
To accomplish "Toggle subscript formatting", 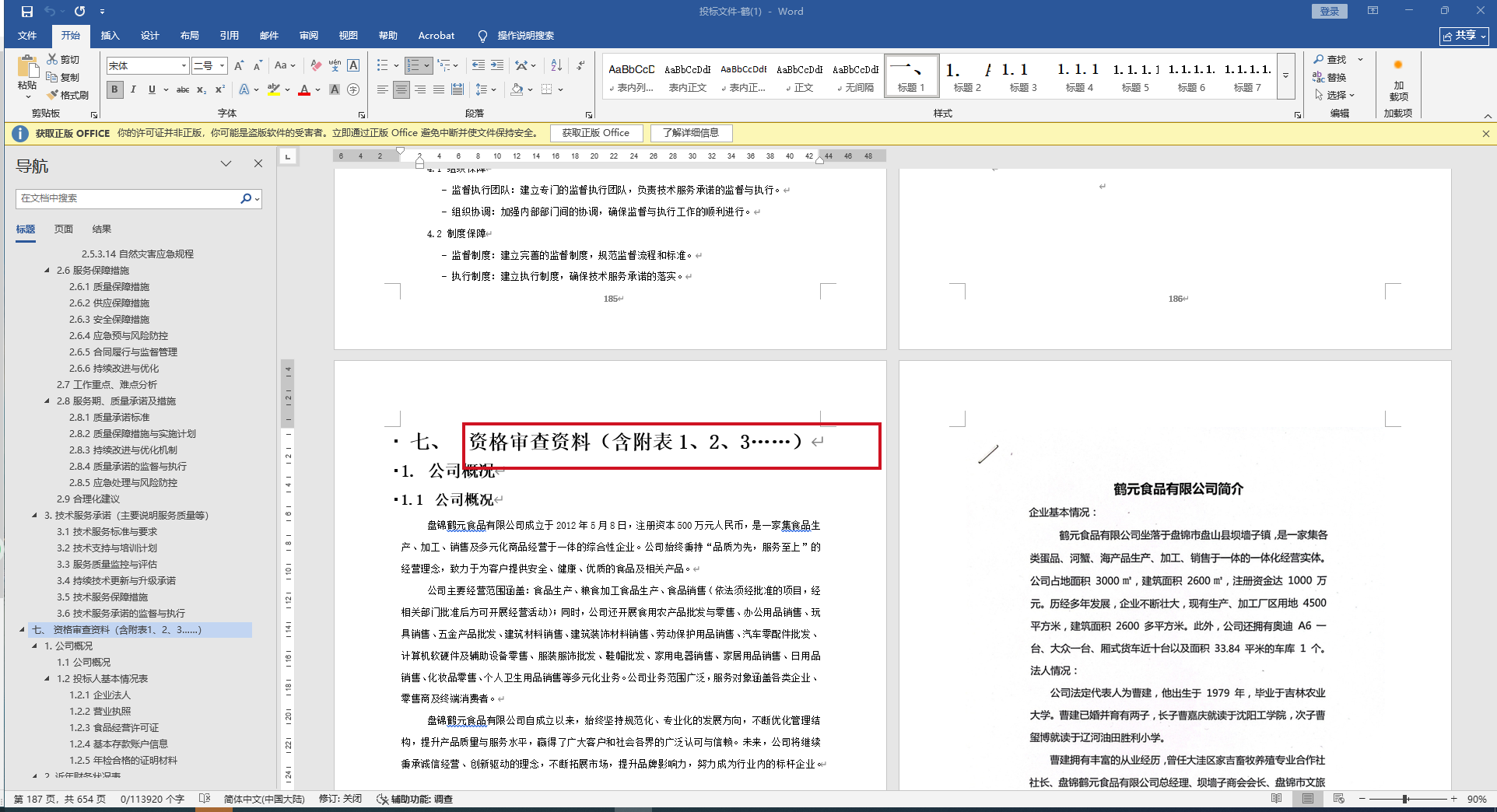I will (202, 89).
